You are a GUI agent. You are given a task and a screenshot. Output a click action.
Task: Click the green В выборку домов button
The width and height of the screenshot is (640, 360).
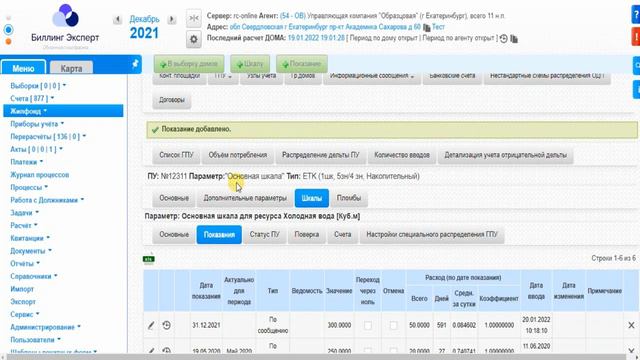pyautogui.click(x=189, y=64)
